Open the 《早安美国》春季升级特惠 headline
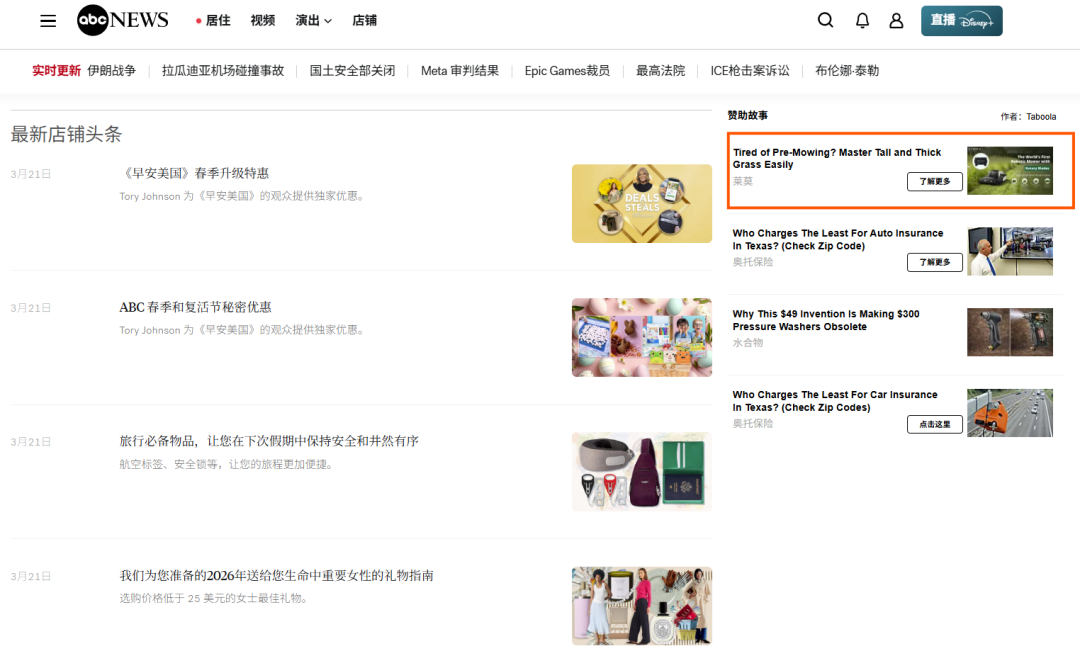1080x651 pixels. click(194, 173)
